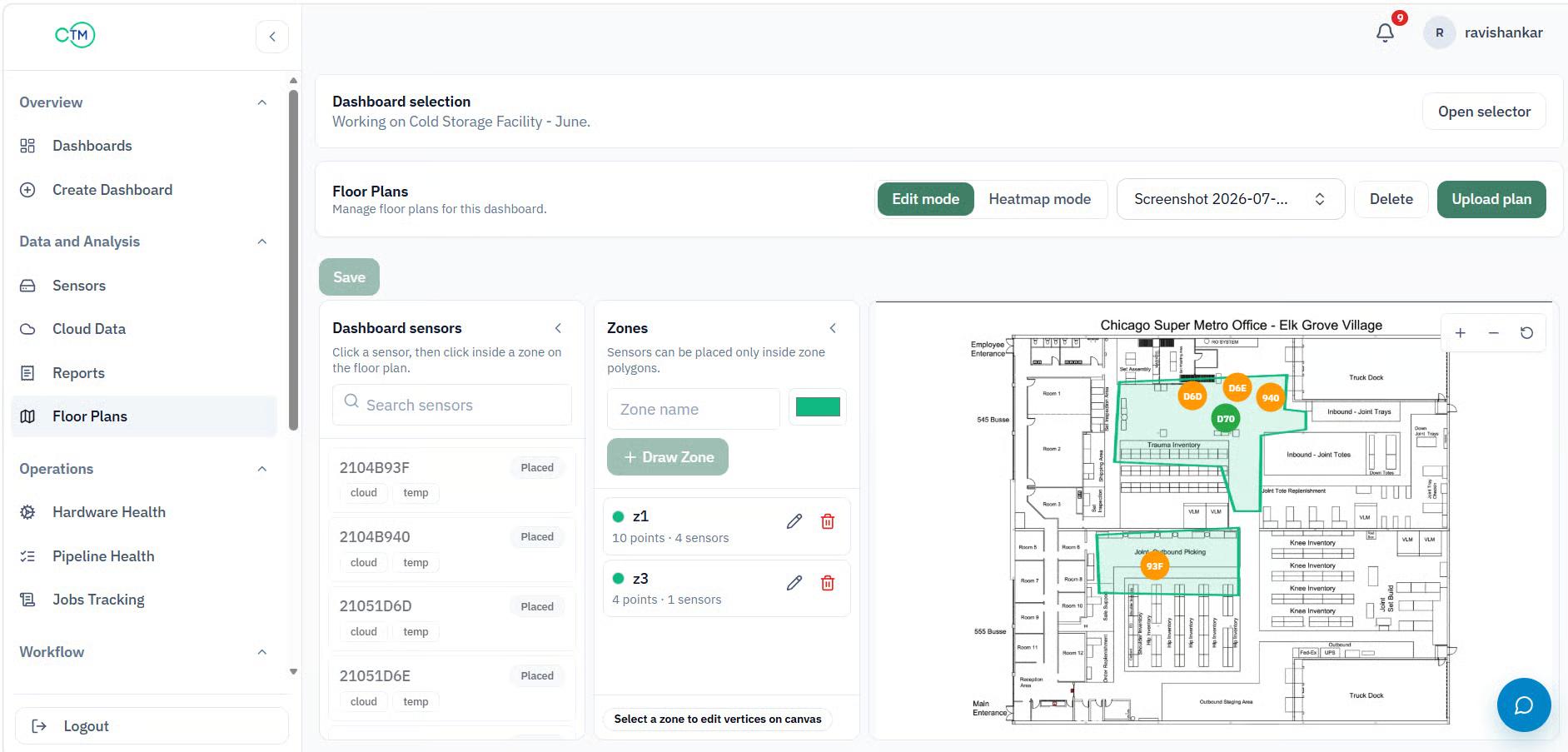Click the CTM logo
1568x752 pixels.
[75, 35]
